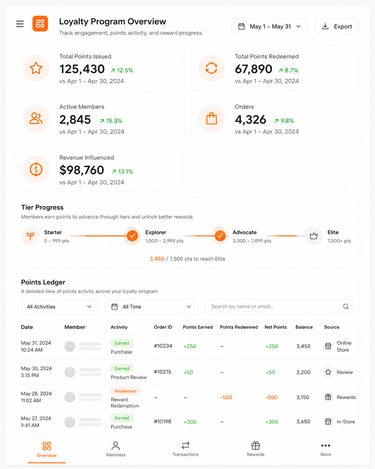Click order ID #10198
375x469 pixels.
point(163,422)
